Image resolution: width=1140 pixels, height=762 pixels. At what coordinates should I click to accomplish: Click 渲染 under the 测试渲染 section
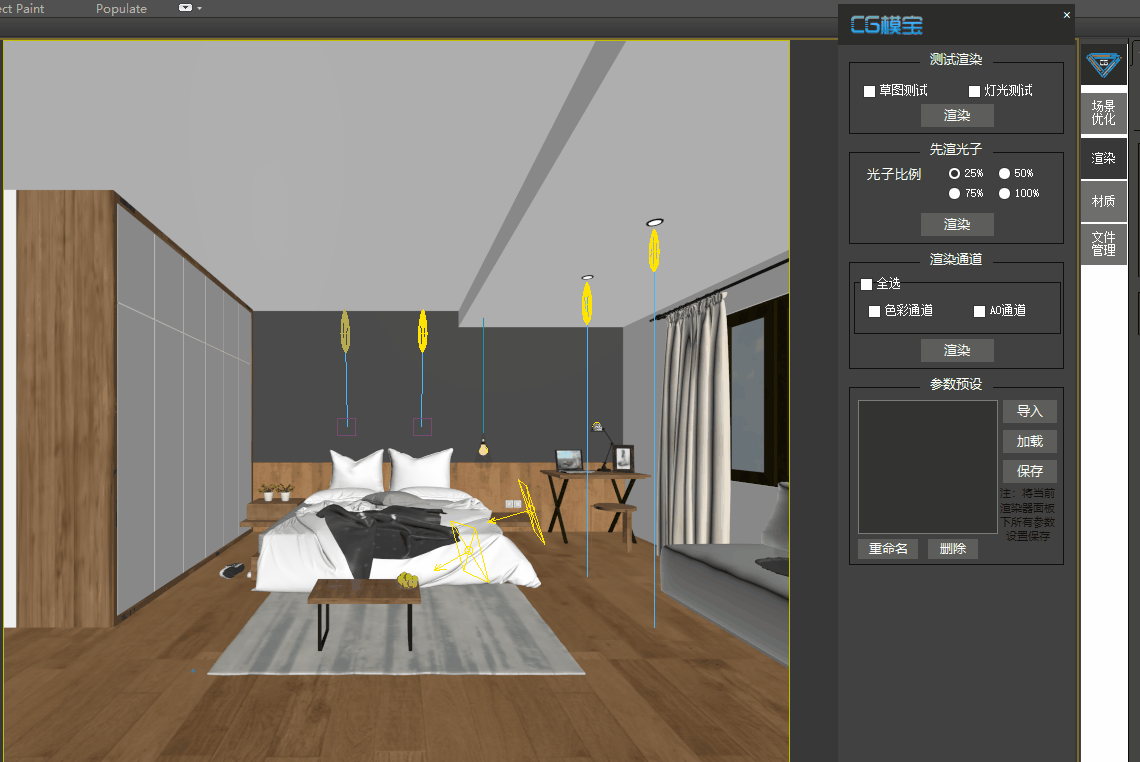(956, 115)
